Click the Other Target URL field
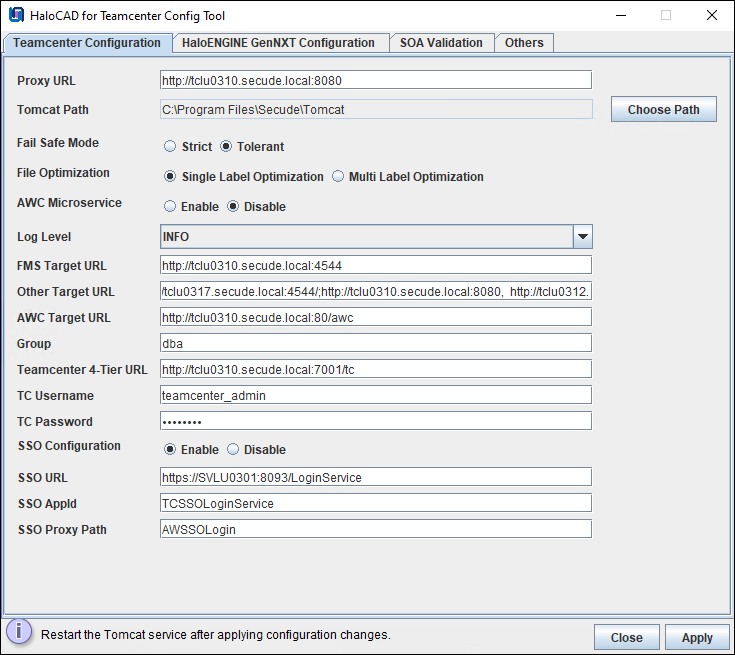The width and height of the screenshot is (735, 655). 375,292
